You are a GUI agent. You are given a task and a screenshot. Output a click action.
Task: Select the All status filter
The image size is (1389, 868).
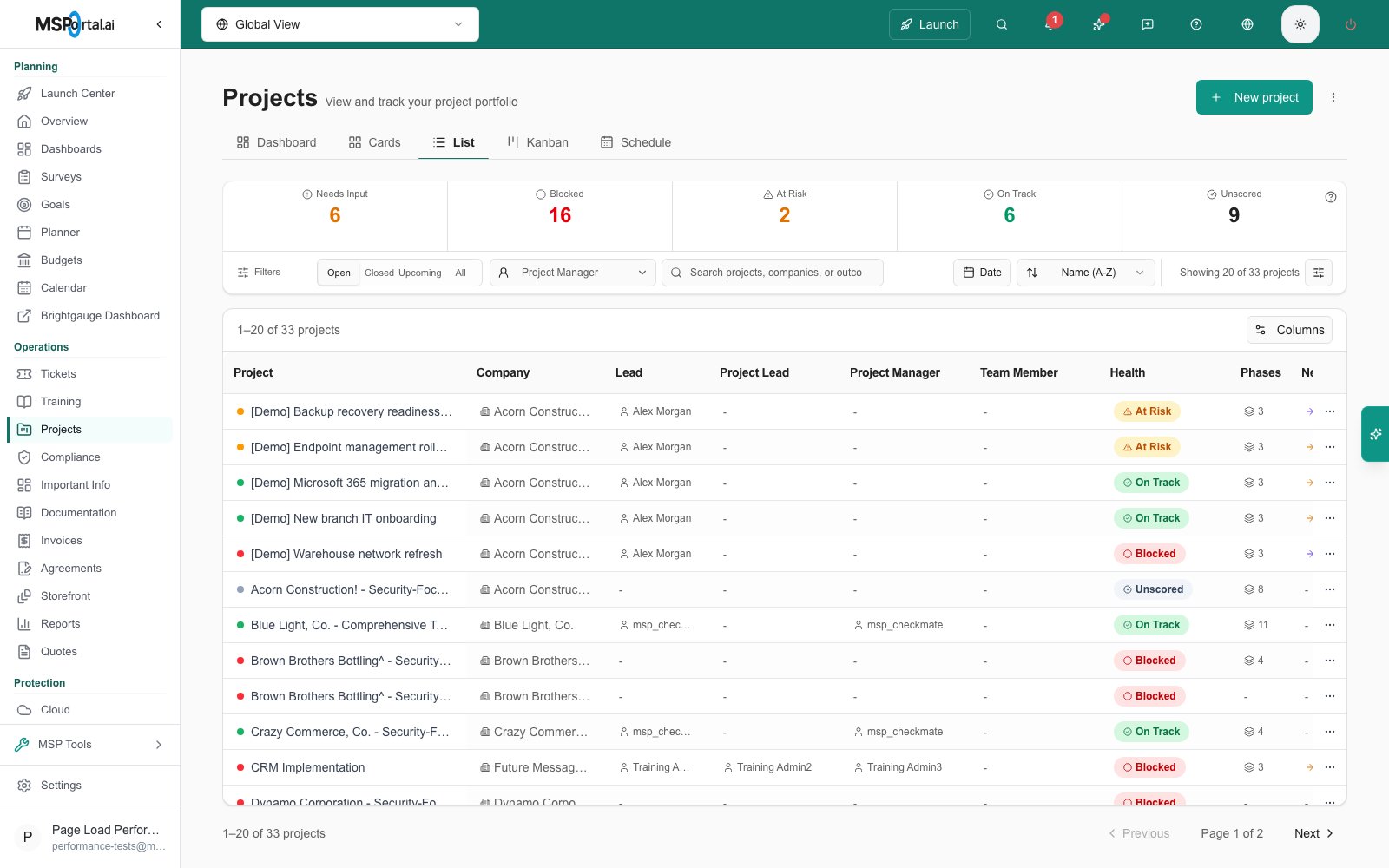coord(461,273)
